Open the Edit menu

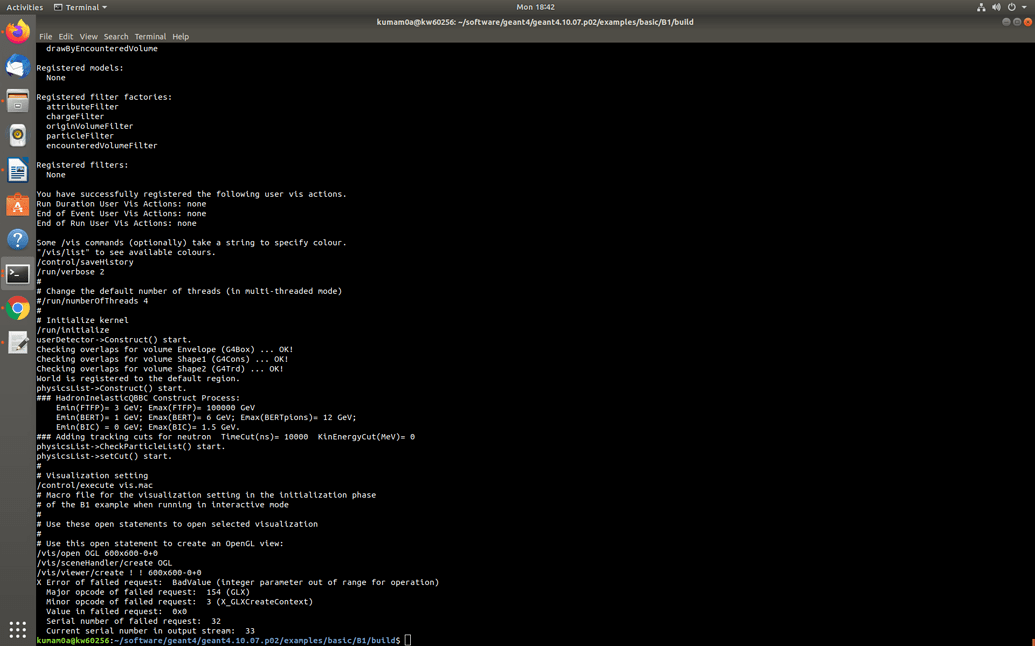click(65, 37)
